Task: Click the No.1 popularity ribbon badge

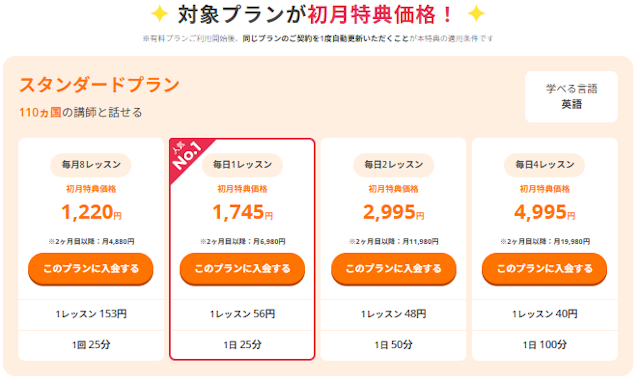Action: (x=187, y=156)
